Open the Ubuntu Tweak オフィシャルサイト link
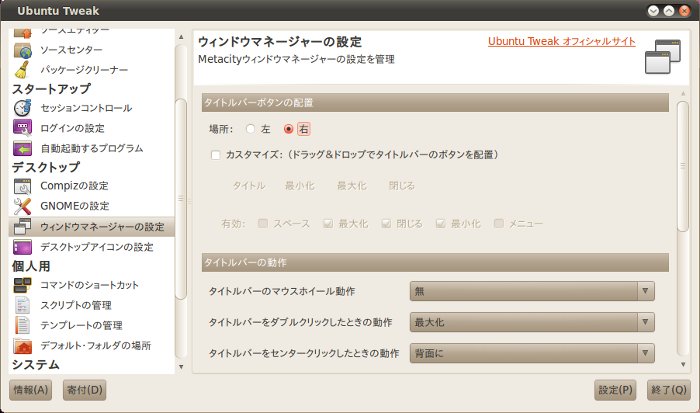Image resolution: width=700 pixels, height=413 pixels. pos(561,42)
